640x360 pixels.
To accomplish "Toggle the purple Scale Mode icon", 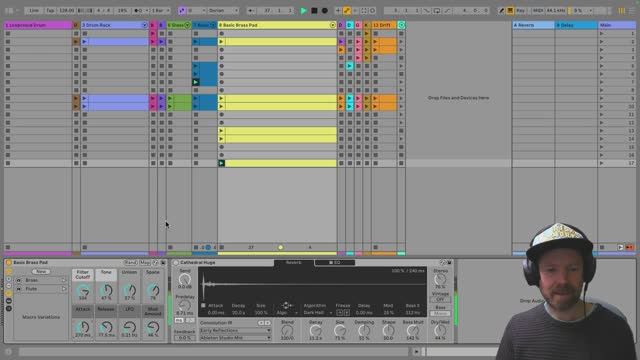I will pos(182,11).
